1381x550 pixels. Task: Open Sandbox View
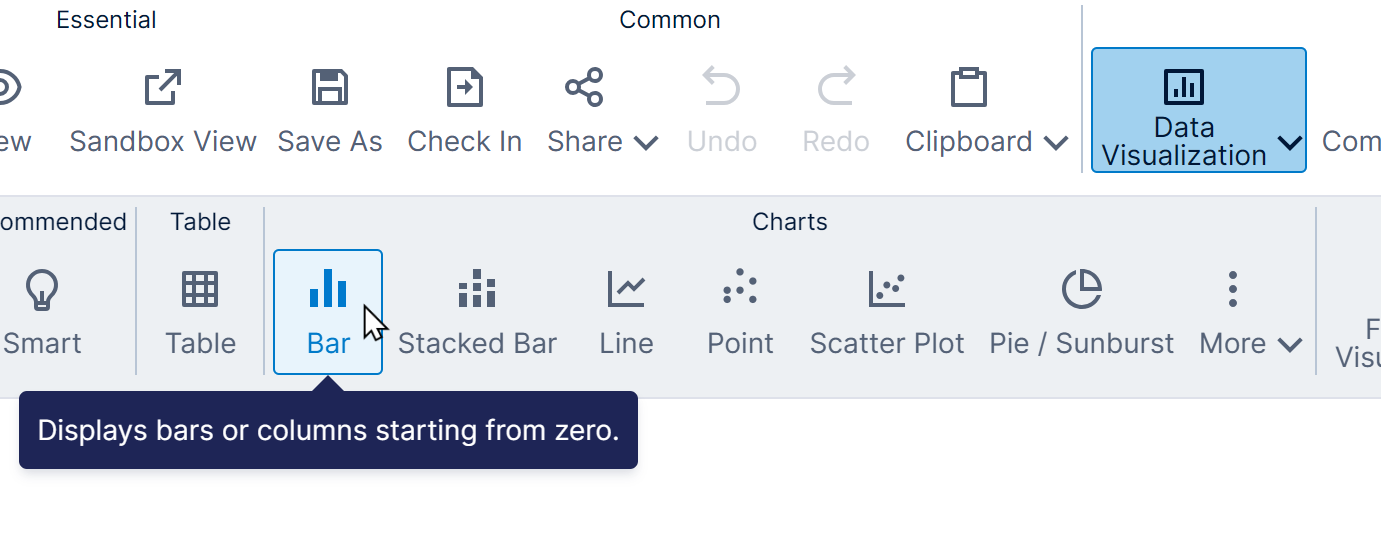coord(163,110)
